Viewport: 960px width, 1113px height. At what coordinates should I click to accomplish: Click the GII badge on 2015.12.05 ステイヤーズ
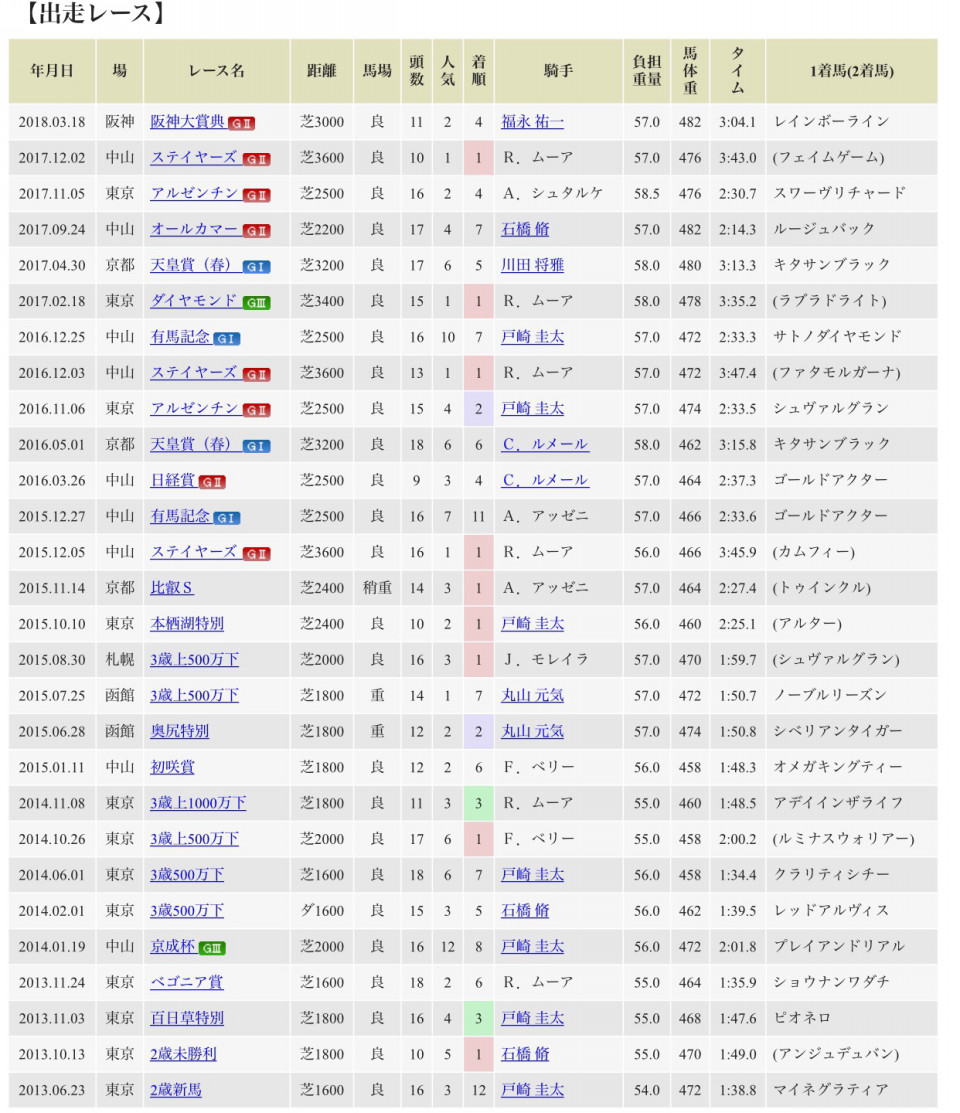[256, 554]
